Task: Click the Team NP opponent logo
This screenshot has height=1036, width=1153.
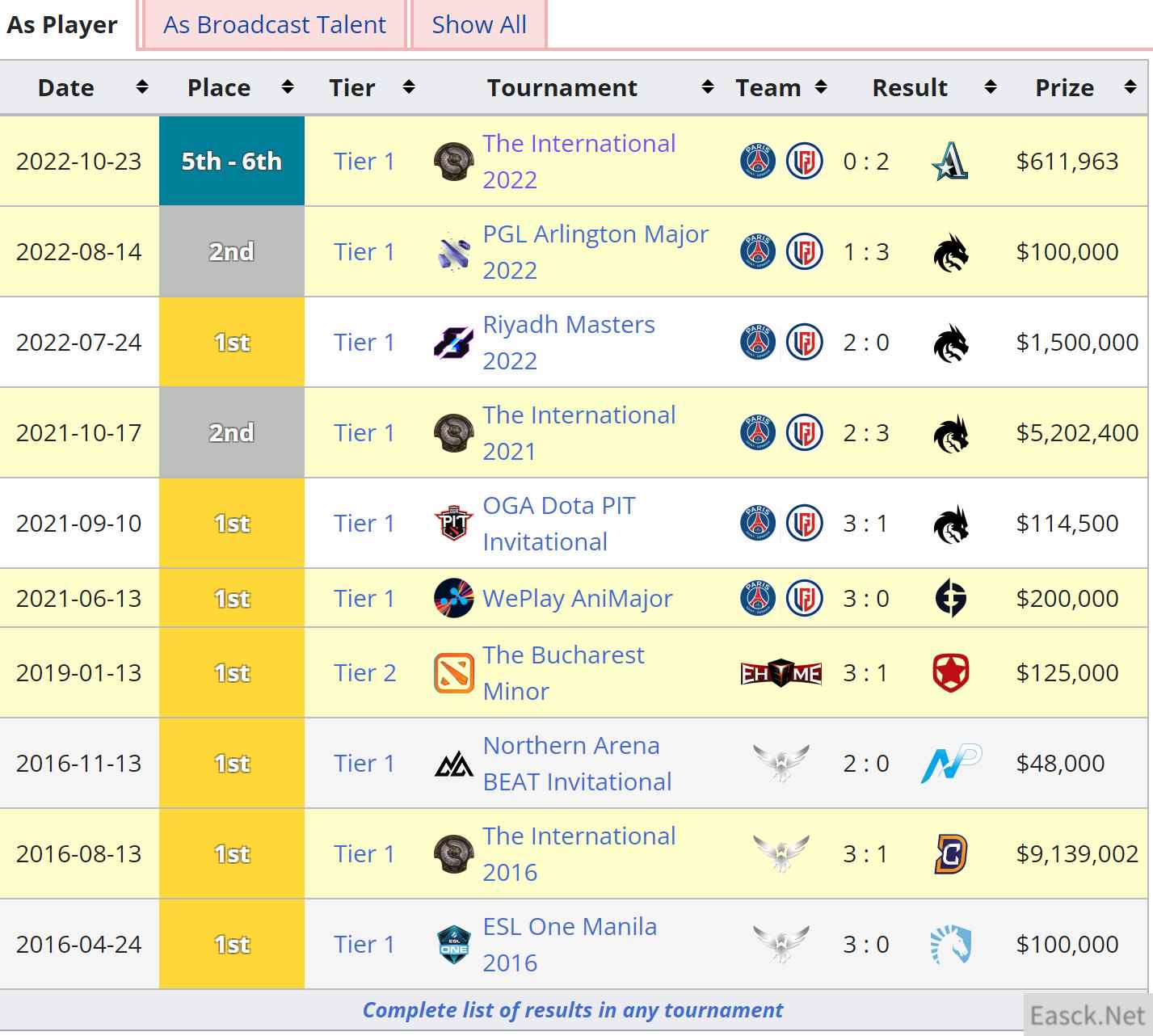Action: (950, 764)
